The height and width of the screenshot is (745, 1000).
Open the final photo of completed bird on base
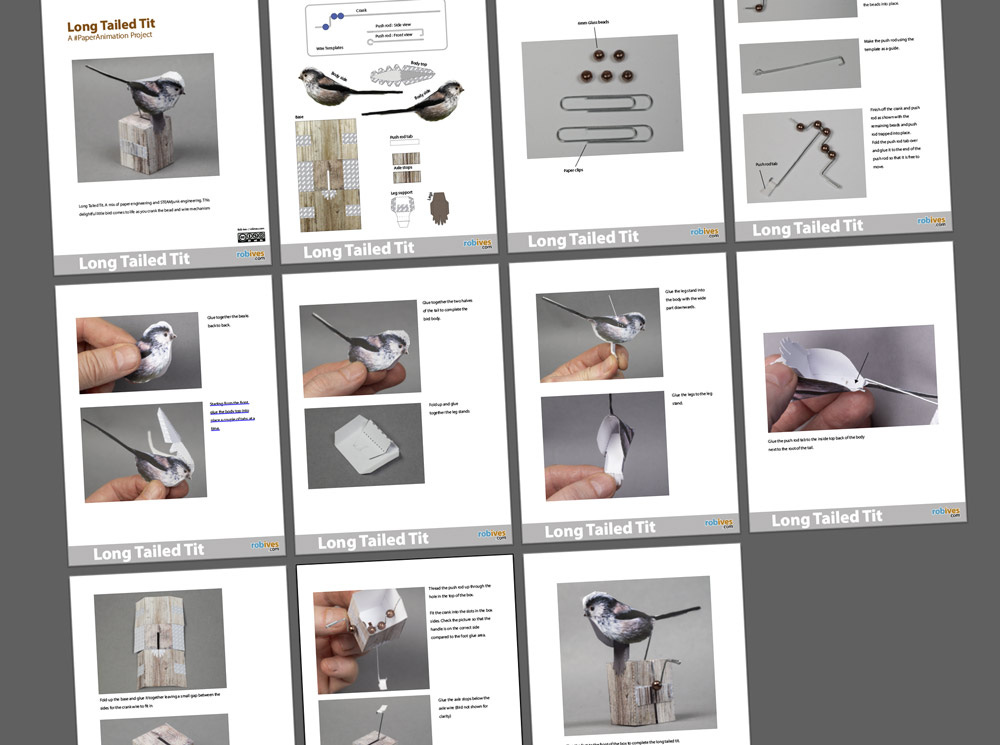tap(636, 656)
